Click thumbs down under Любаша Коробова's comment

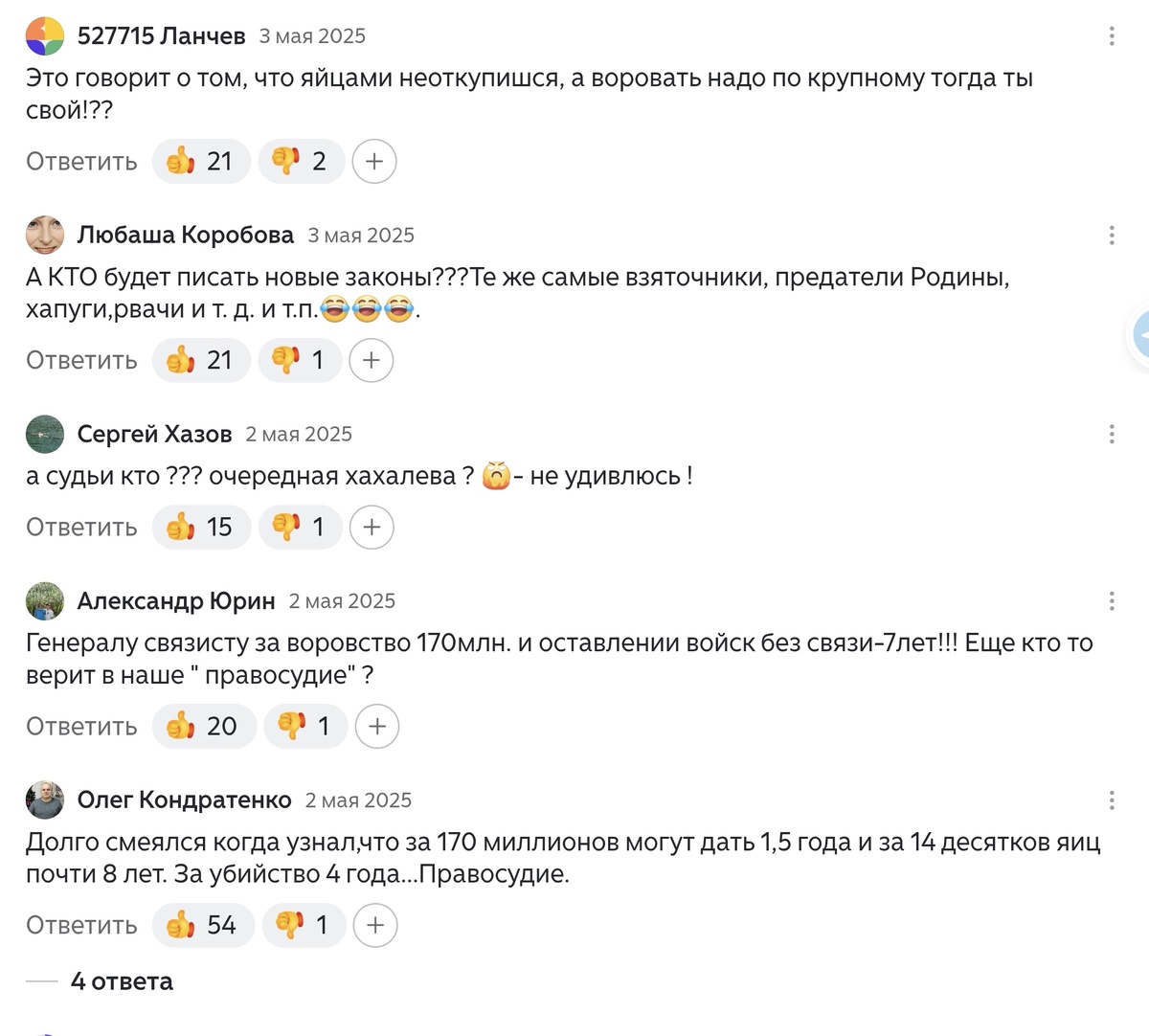pyautogui.click(x=301, y=361)
